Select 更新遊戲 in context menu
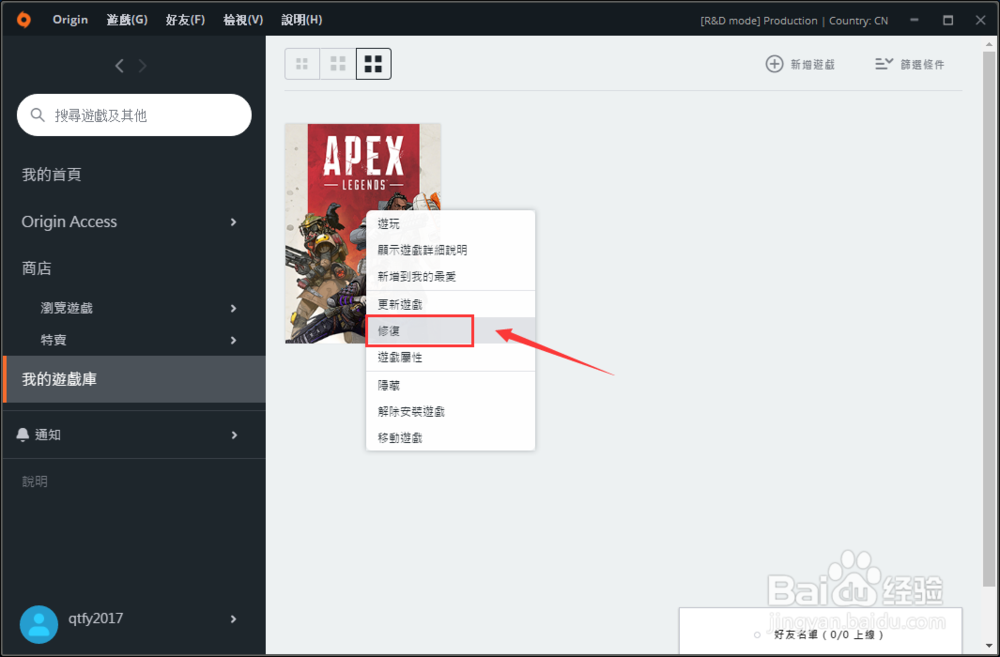 pos(450,304)
